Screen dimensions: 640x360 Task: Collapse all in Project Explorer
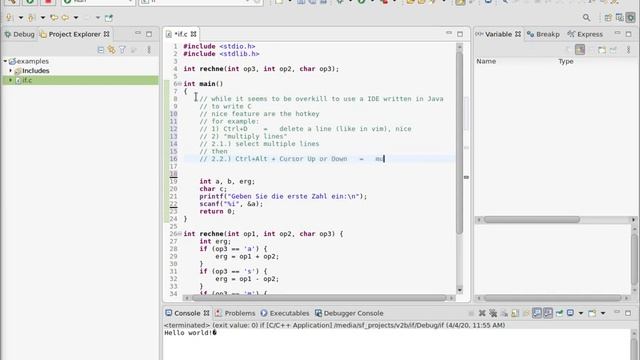[101, 50]
